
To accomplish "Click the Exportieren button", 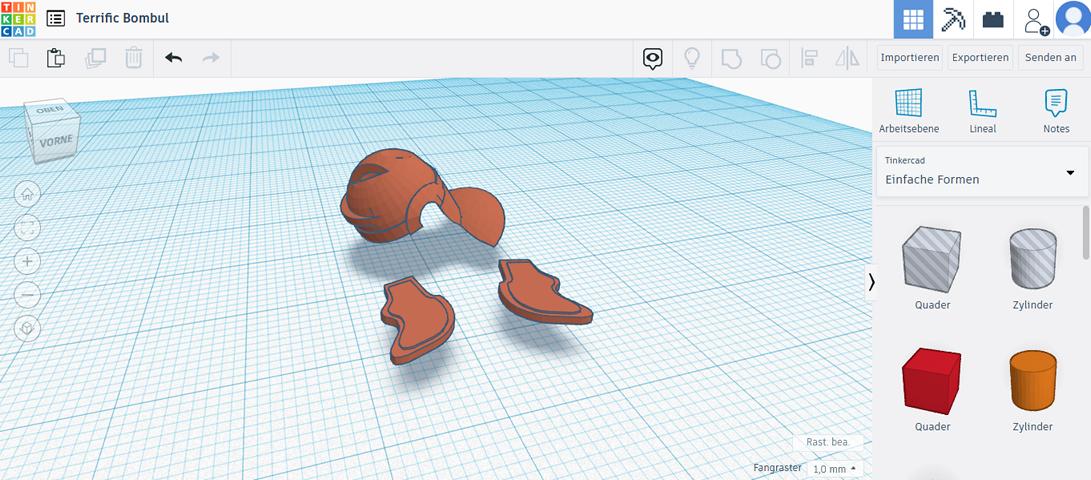I will (x=979, y=58).
